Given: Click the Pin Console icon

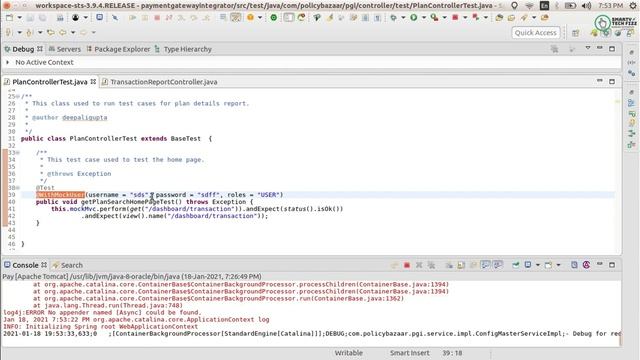Looking at the screenshot, I should point(516,265).
